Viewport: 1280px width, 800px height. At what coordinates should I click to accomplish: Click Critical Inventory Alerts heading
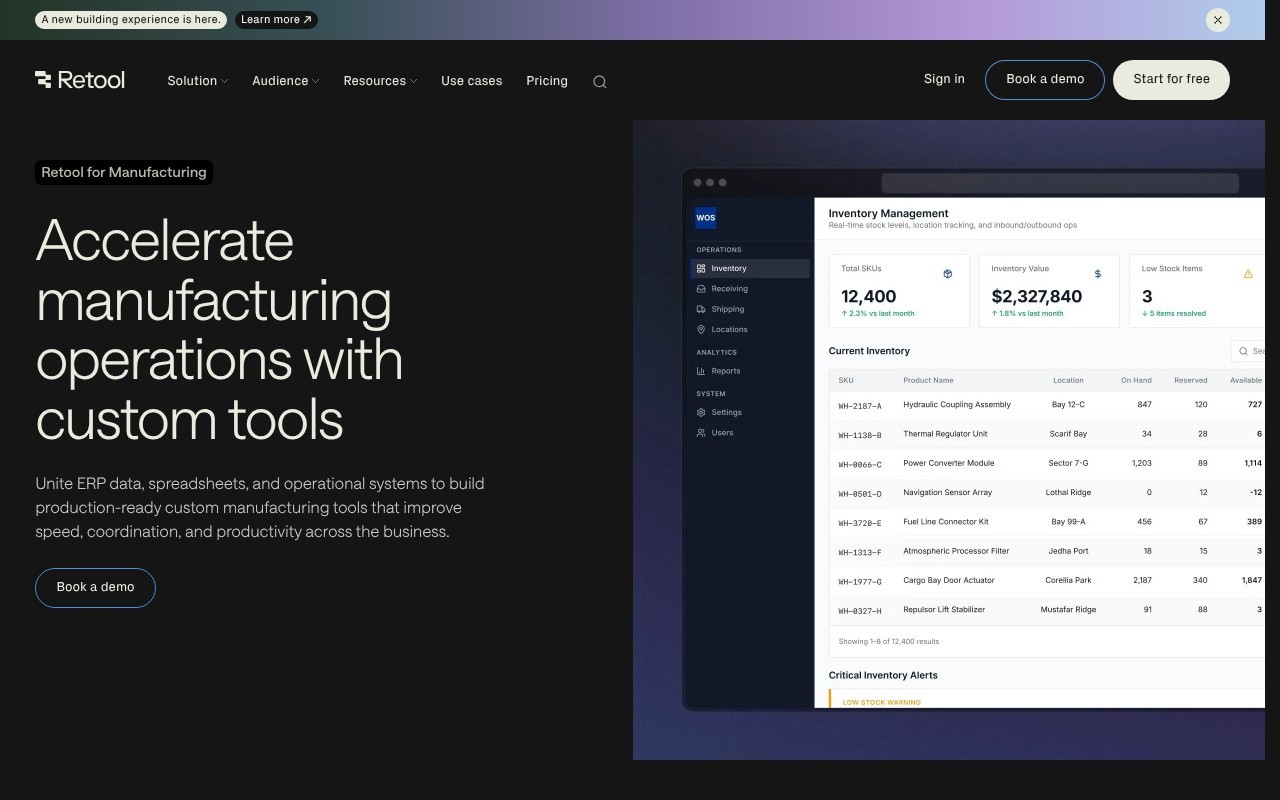(x=883, y=675)
